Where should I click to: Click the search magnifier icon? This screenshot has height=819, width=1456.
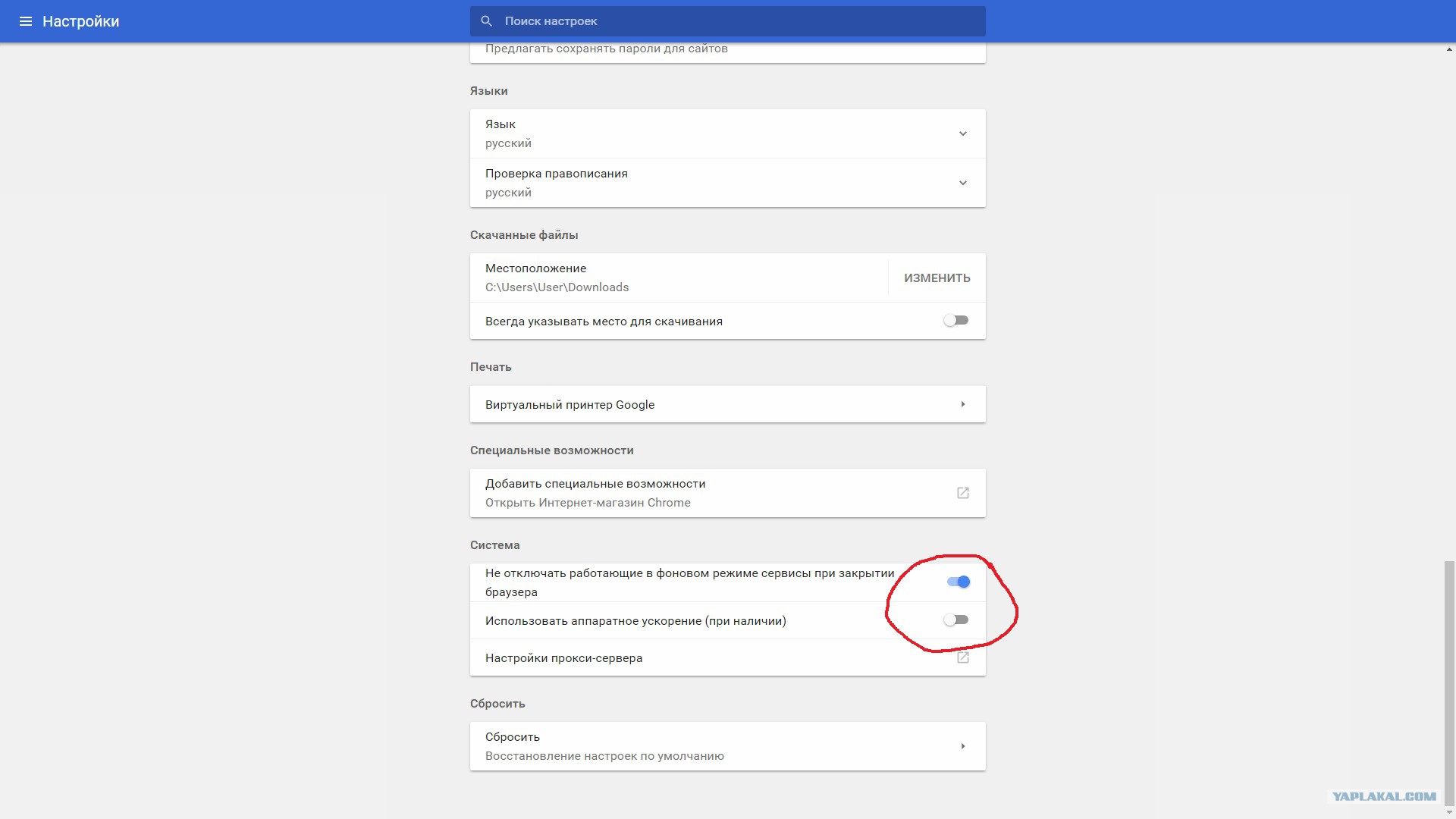click(487, 21)
